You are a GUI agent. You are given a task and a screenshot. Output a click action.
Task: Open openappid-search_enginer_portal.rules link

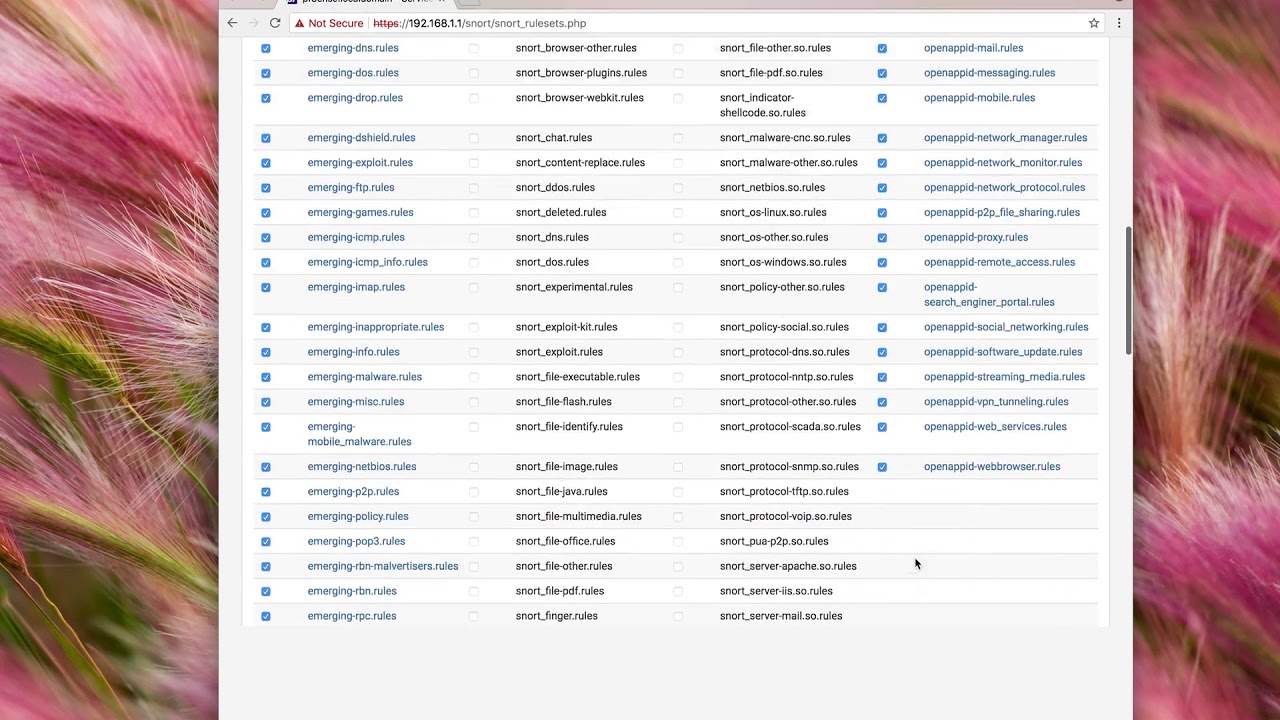click(989, 295)
